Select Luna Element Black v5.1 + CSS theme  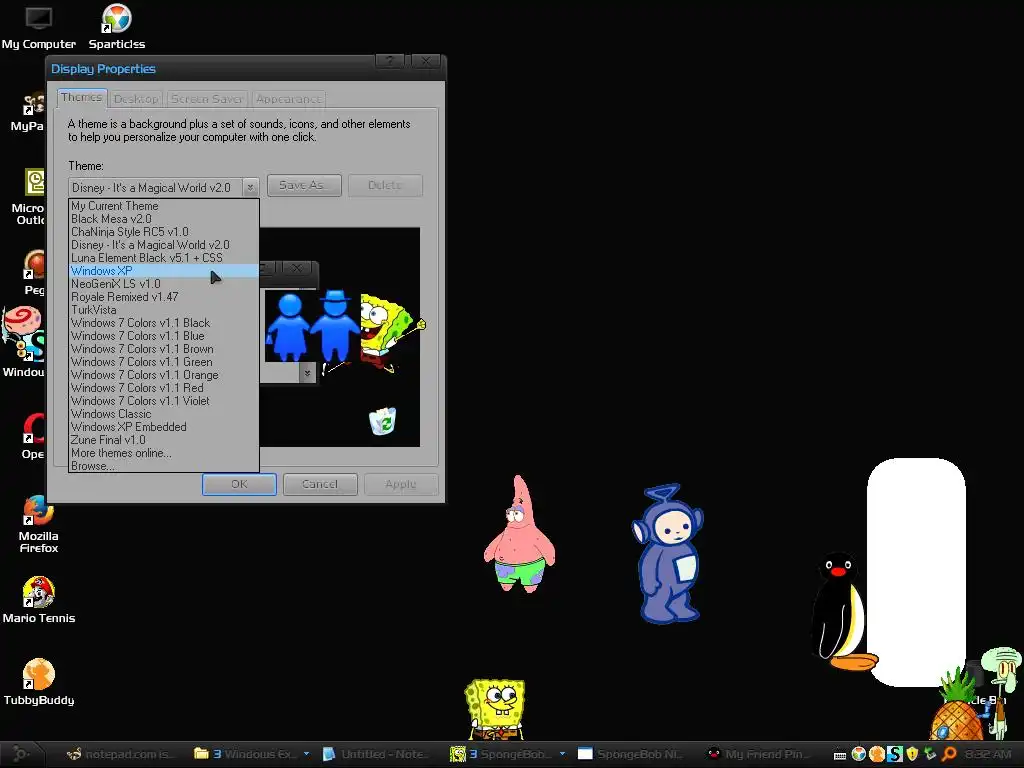pyautogui.click(x=163, y=258)
